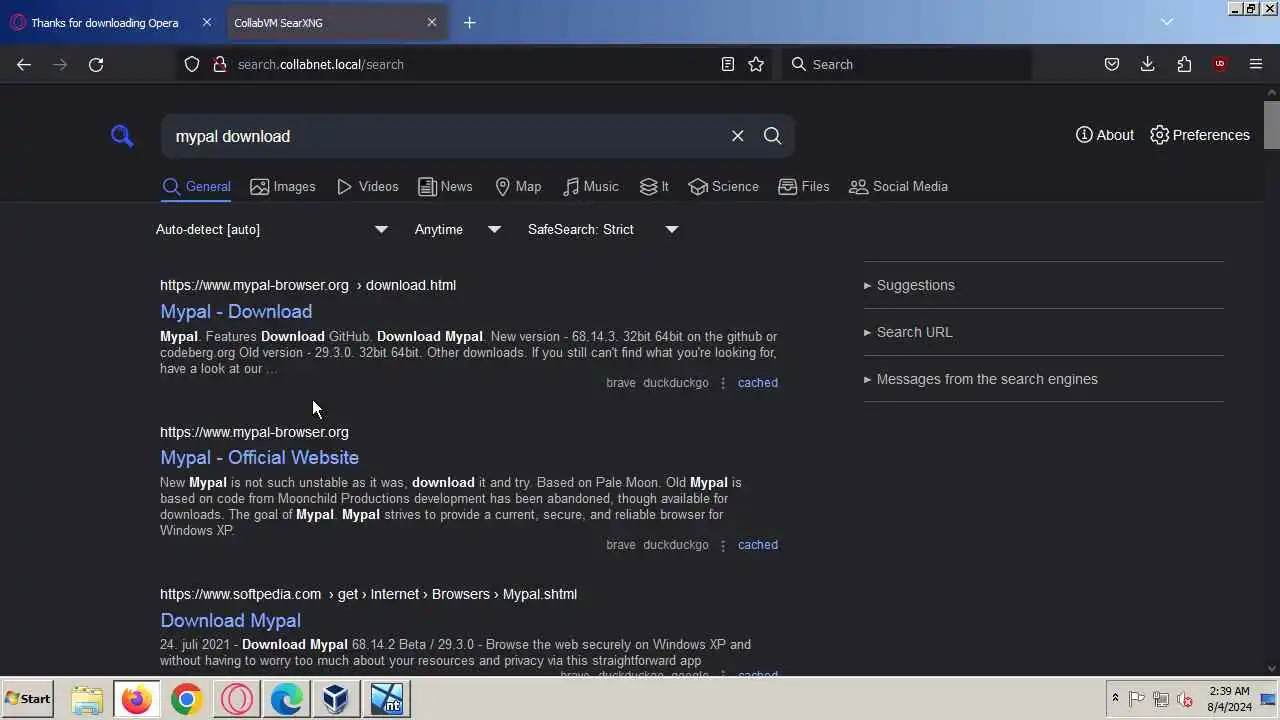This screenshot has width=1280, height=720.
Task: Close the CollabVM SearXNG tab
Action: (x=432, y=22)
